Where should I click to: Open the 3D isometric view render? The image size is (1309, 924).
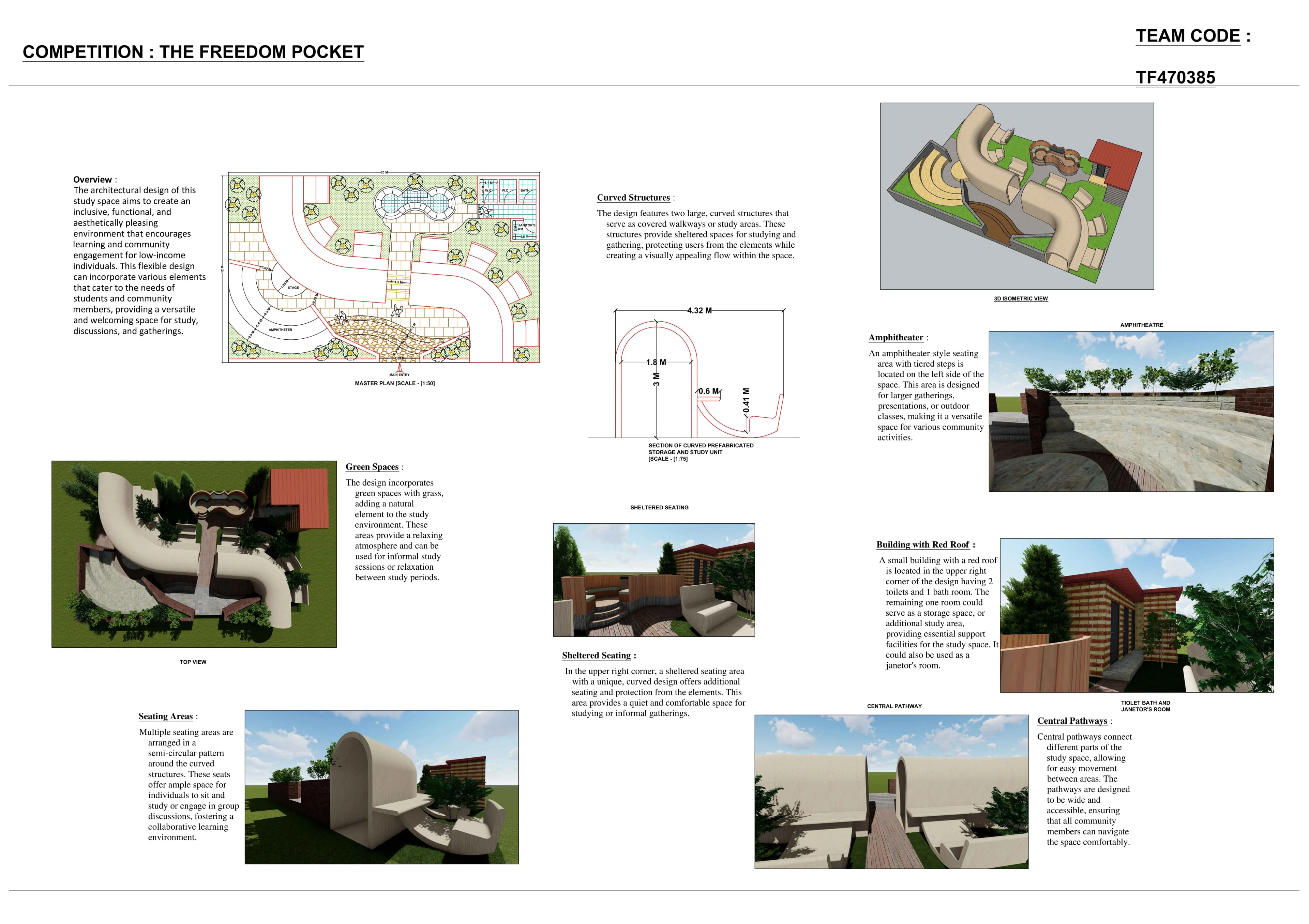coord(1017,196)
